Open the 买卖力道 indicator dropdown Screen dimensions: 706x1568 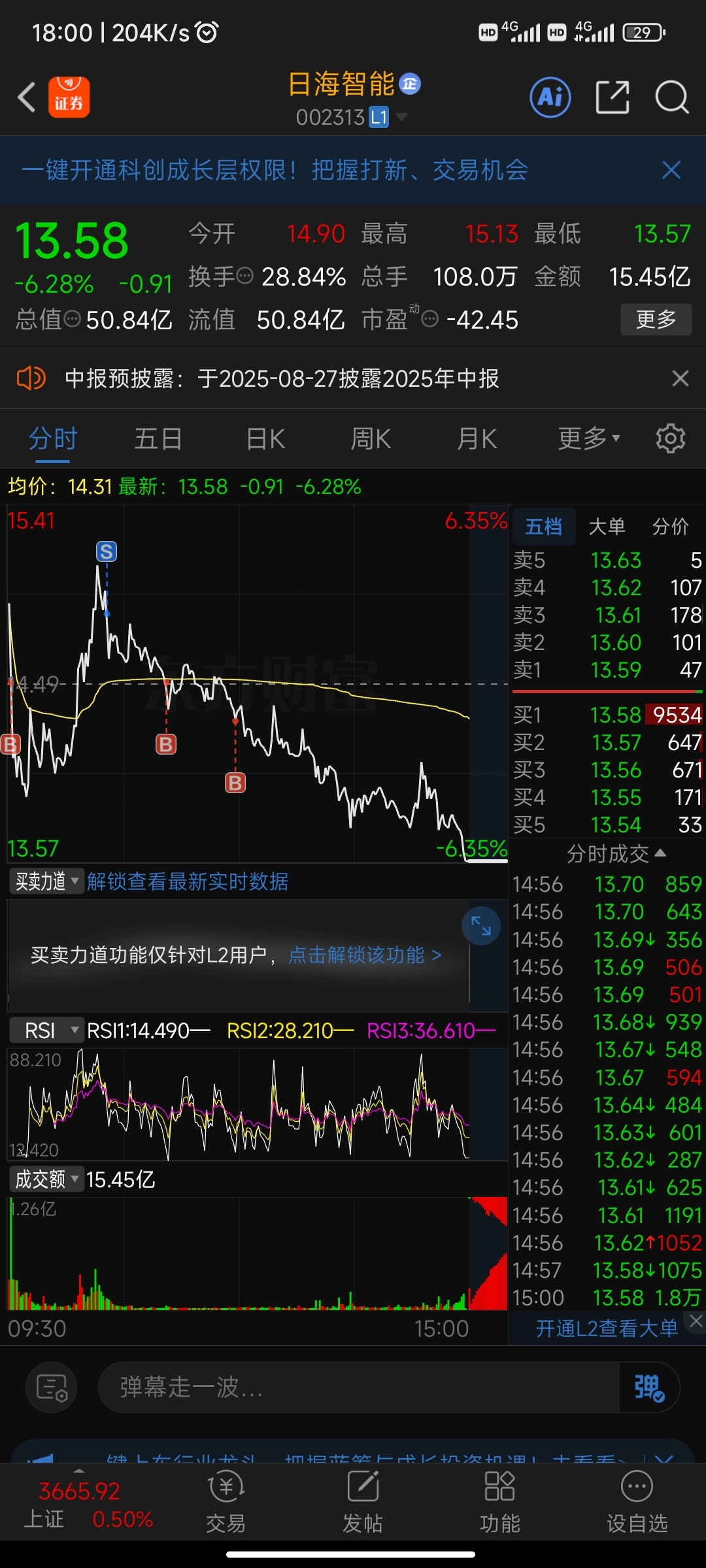coord(46,881)
